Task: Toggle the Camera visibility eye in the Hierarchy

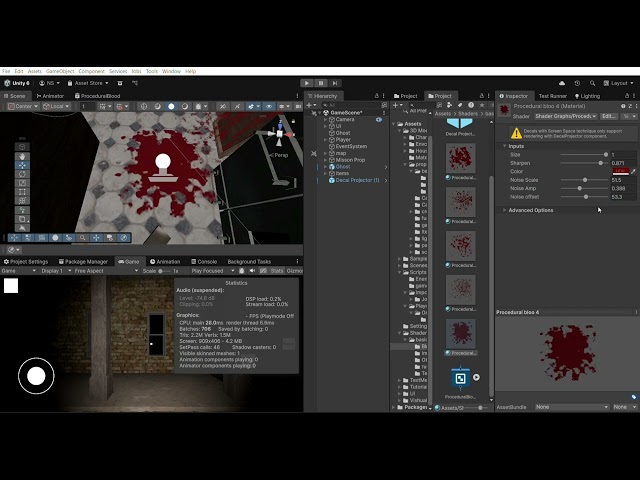Action: (x=379, y=120)
